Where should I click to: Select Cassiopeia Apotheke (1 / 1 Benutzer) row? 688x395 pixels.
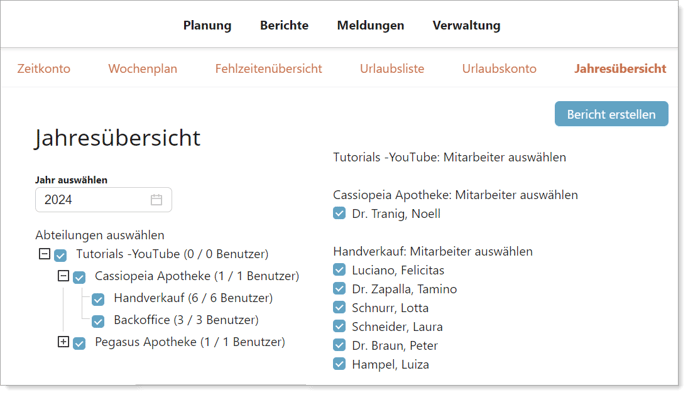click(197, 276)
